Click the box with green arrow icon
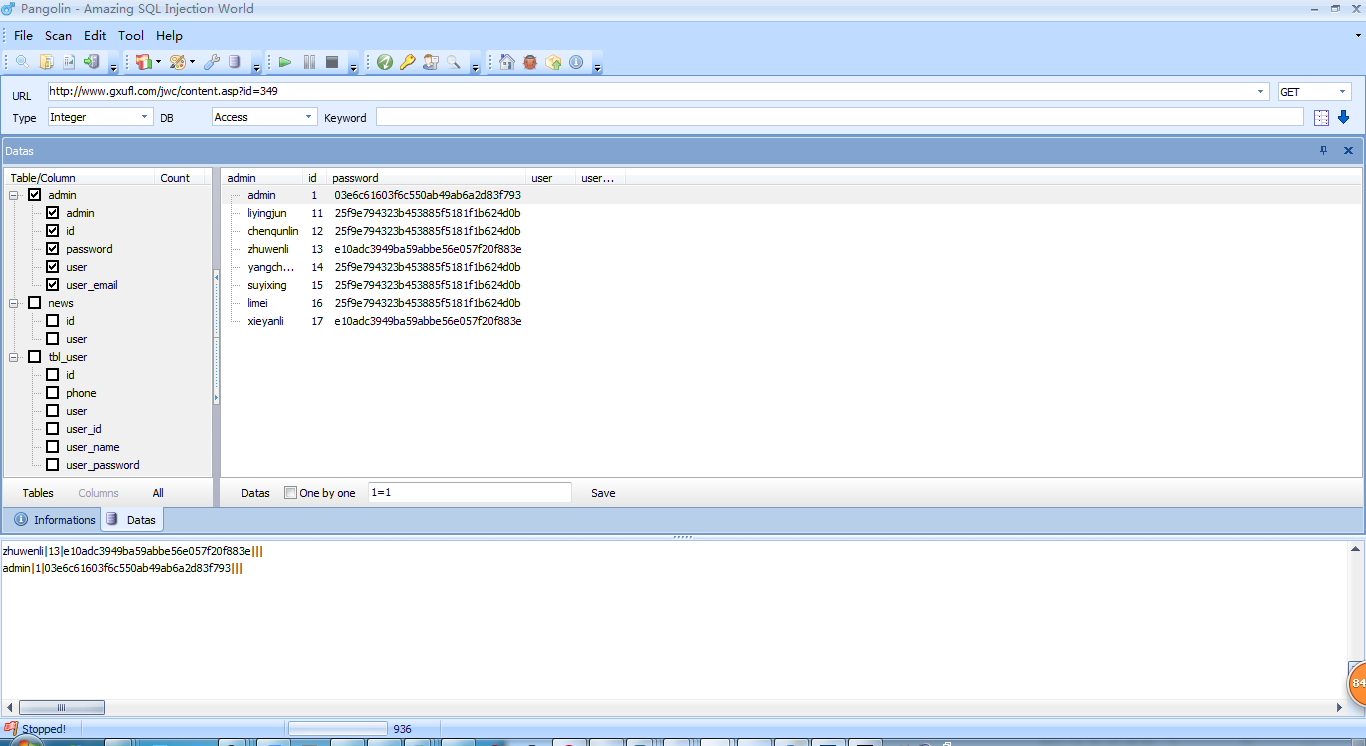 (553, 62)
